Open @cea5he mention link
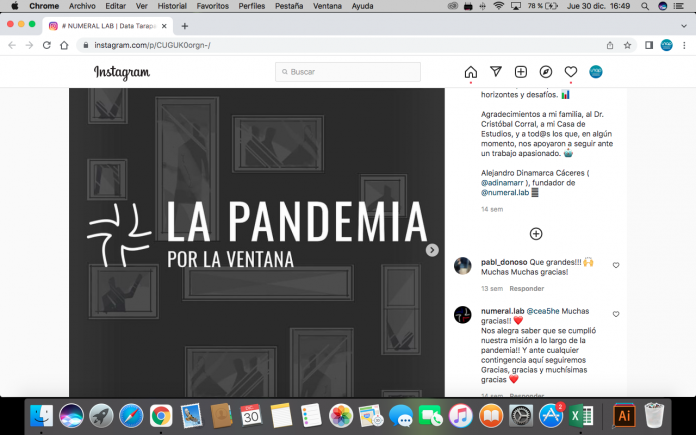The image size is (696, 435). [543, 311]
